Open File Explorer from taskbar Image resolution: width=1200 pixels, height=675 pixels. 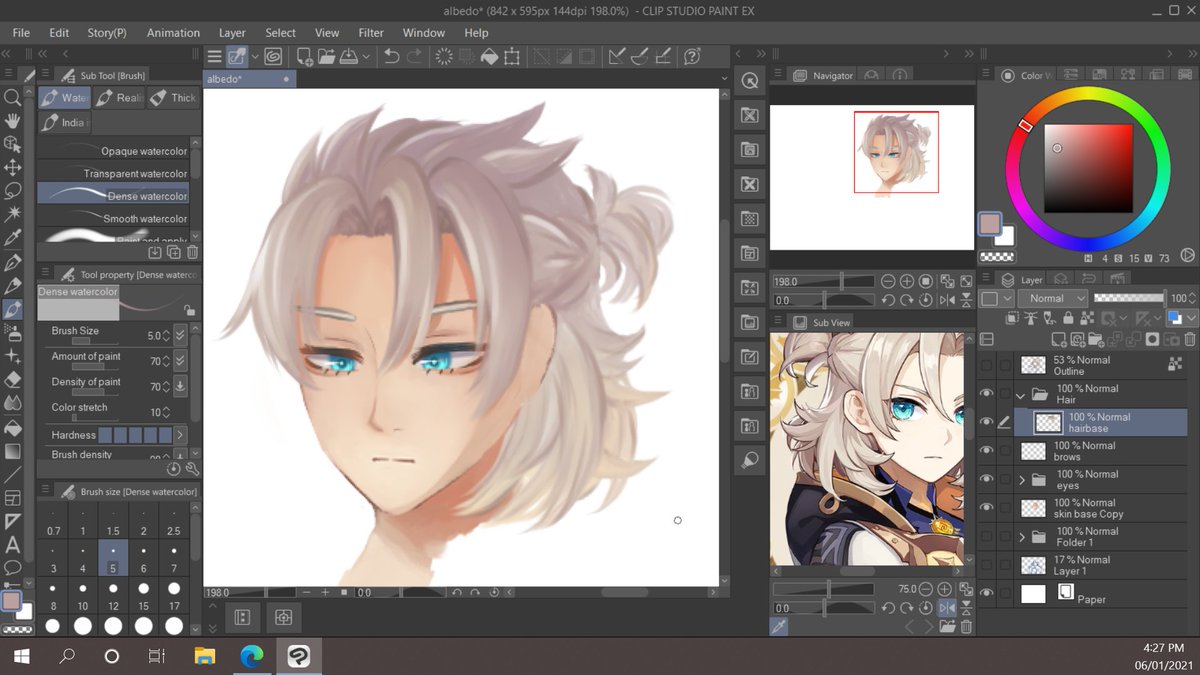tap(204, 656)
